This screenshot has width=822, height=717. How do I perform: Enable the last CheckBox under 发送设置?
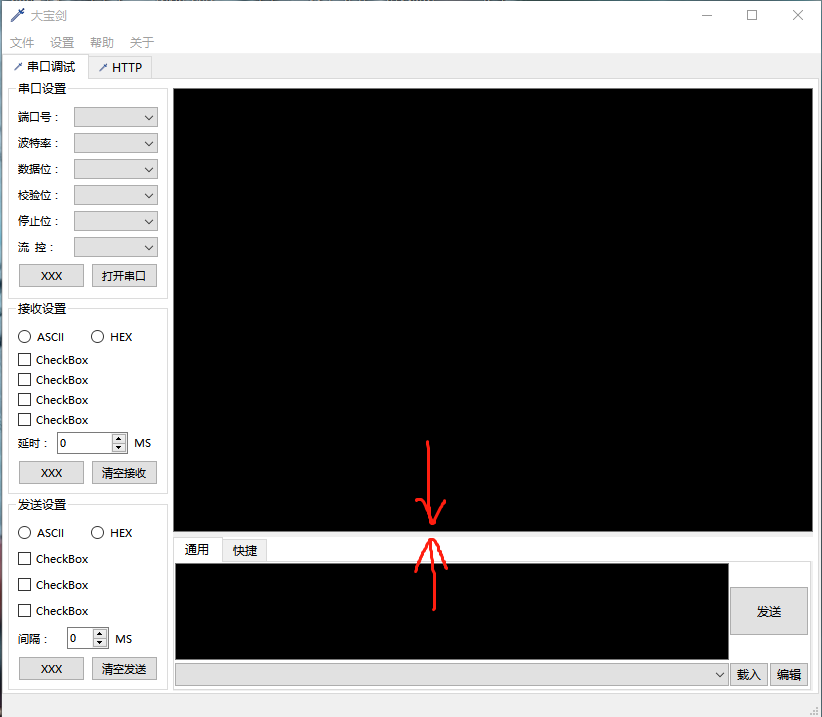tap(24, 610)
